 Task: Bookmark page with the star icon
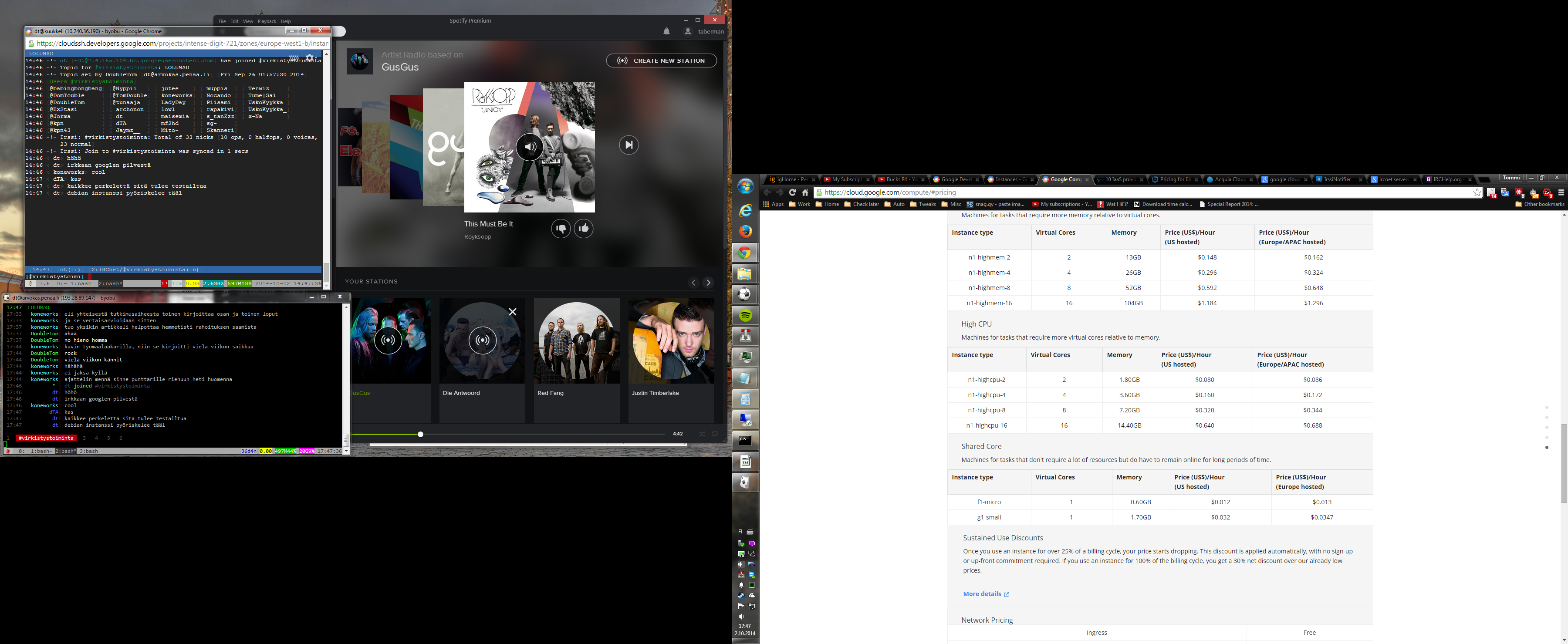pyautogui.click(x=1477, y=192)
